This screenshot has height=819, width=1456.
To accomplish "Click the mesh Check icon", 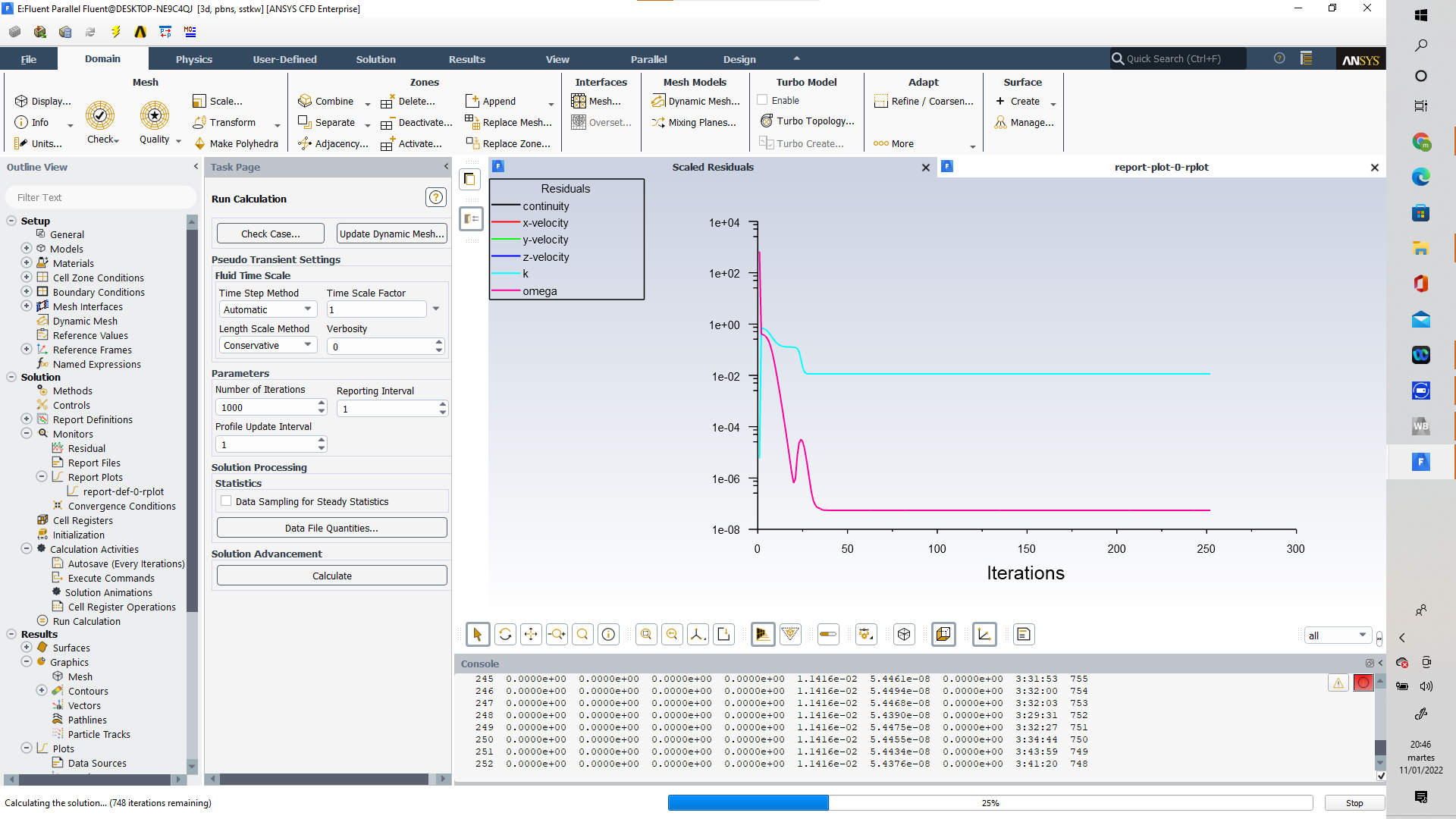I will [100, 116].
